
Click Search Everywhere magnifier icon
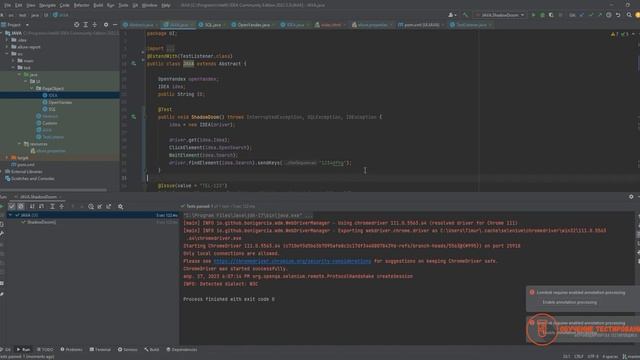pos(629,15)
